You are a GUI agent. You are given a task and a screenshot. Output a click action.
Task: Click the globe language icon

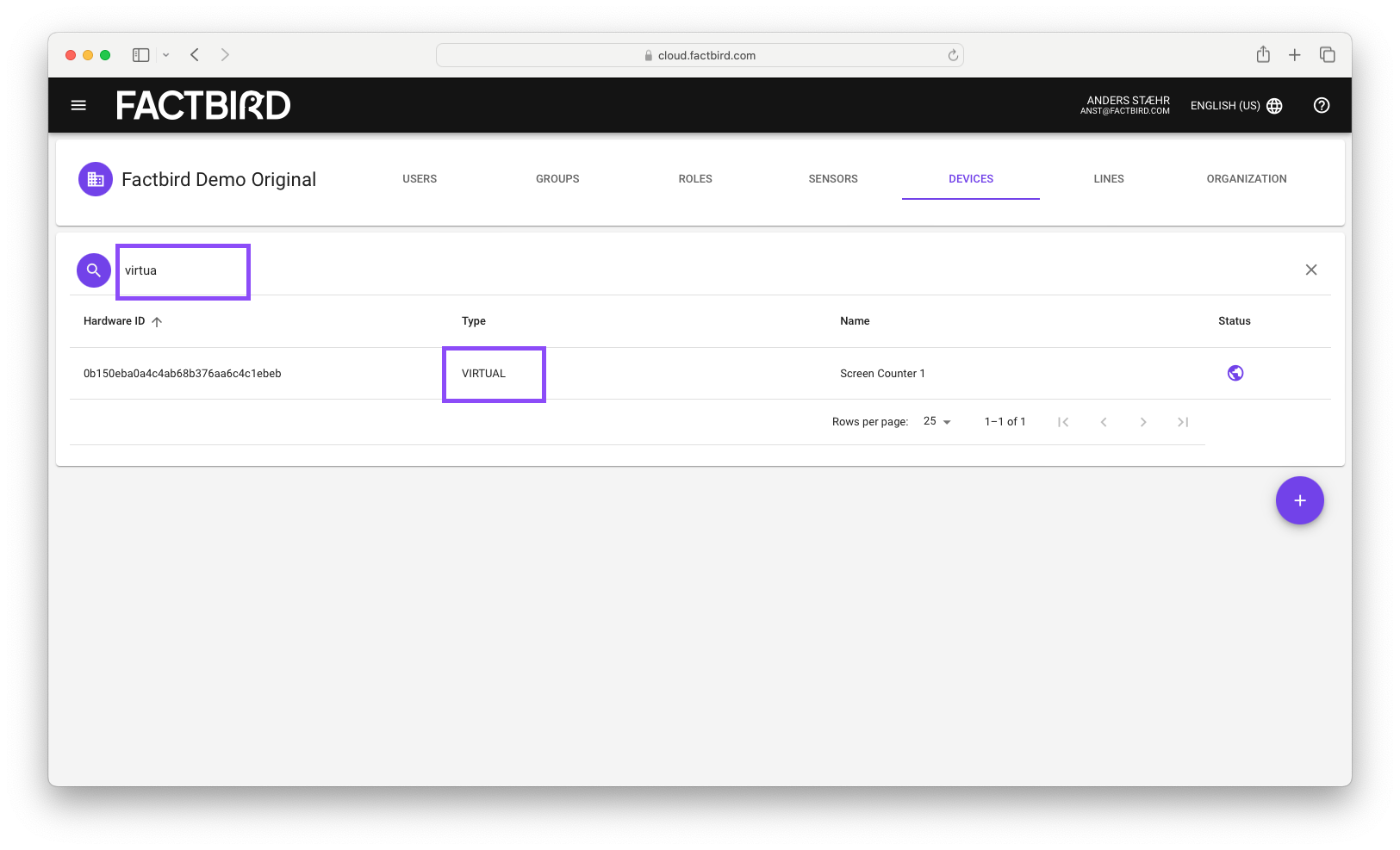point(1275,106)
